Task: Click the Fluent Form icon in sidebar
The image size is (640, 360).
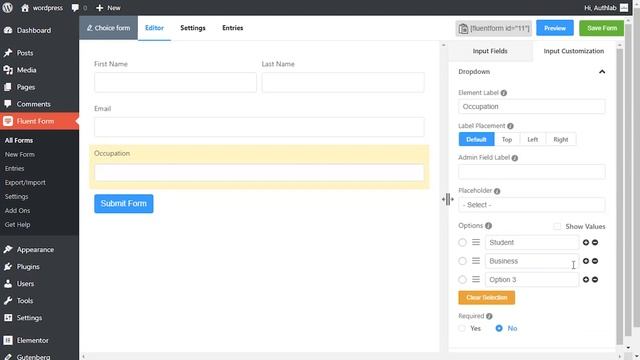Action: point(8,121)
